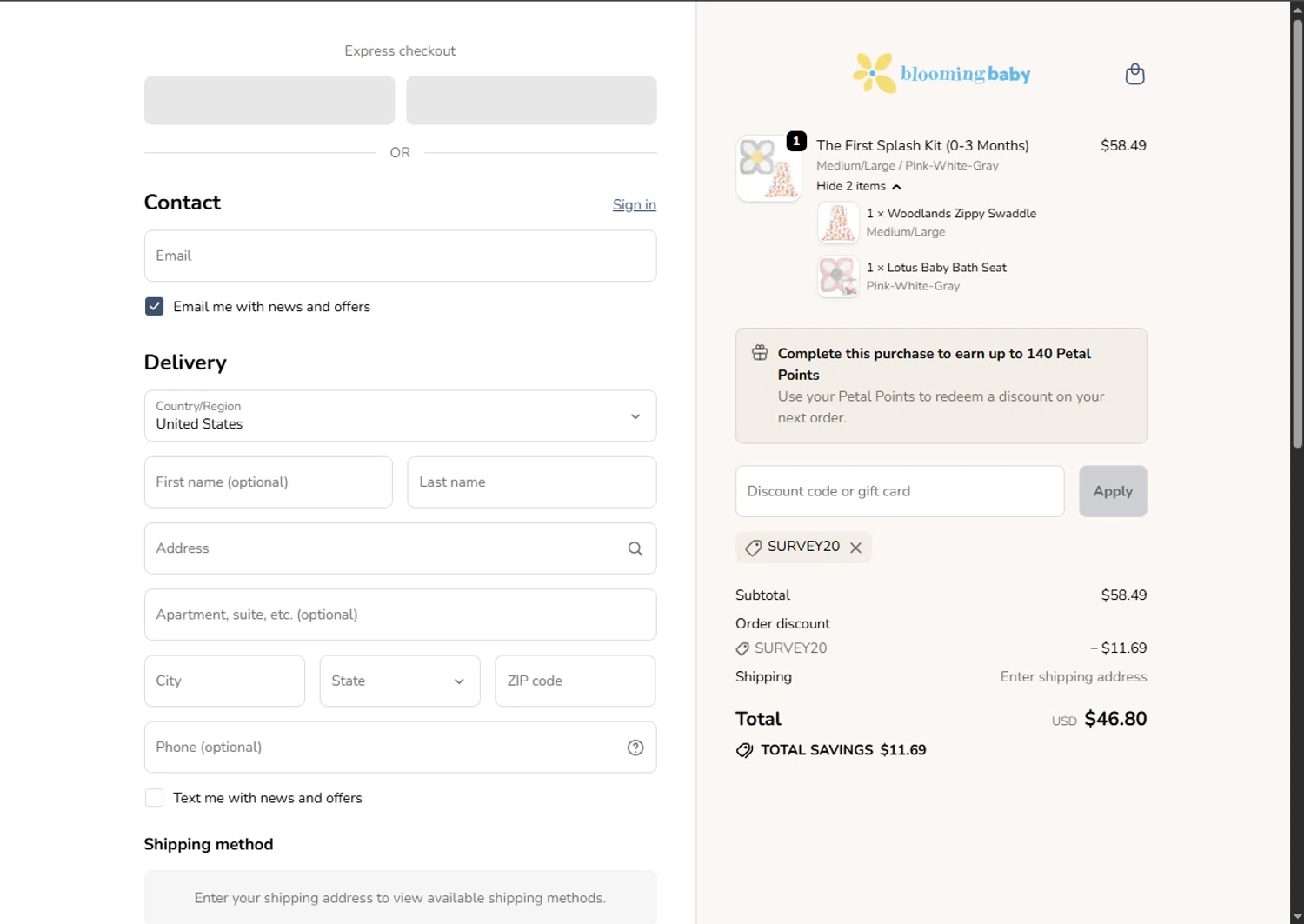Click the Shipping method heading
The width and height of the screenshot is (1304, 924).
pyautogui.click(x=209, y=844)
